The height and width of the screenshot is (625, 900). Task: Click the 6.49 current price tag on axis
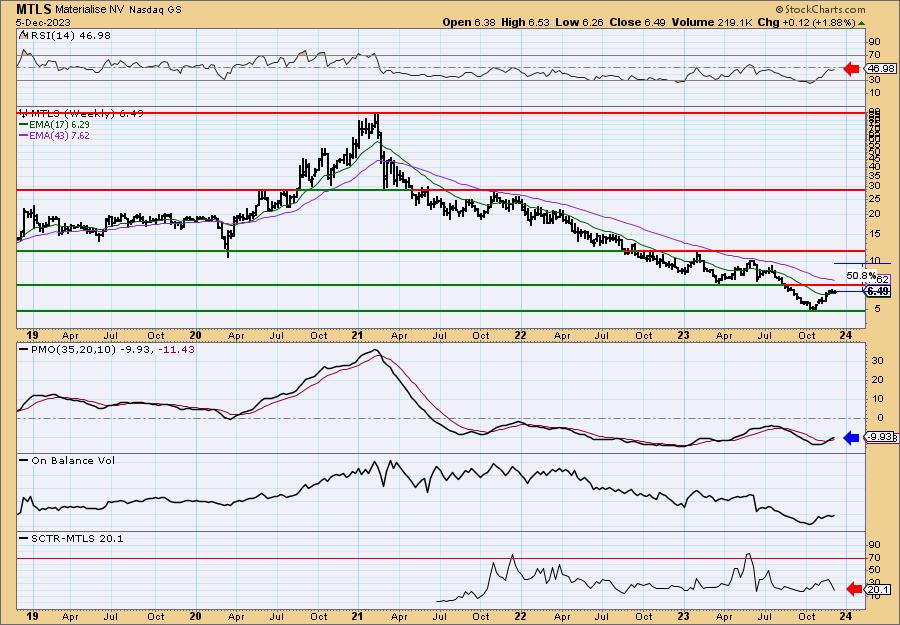click(878, 292)
